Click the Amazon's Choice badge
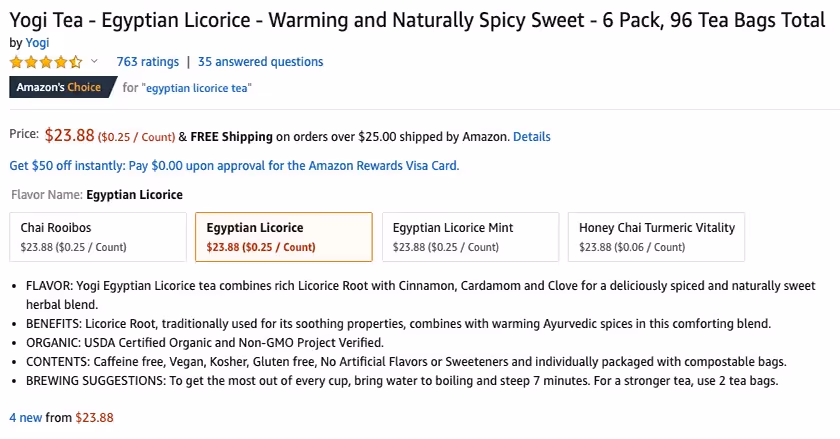Viewport: 840px width, 439px height. point(58,87)
